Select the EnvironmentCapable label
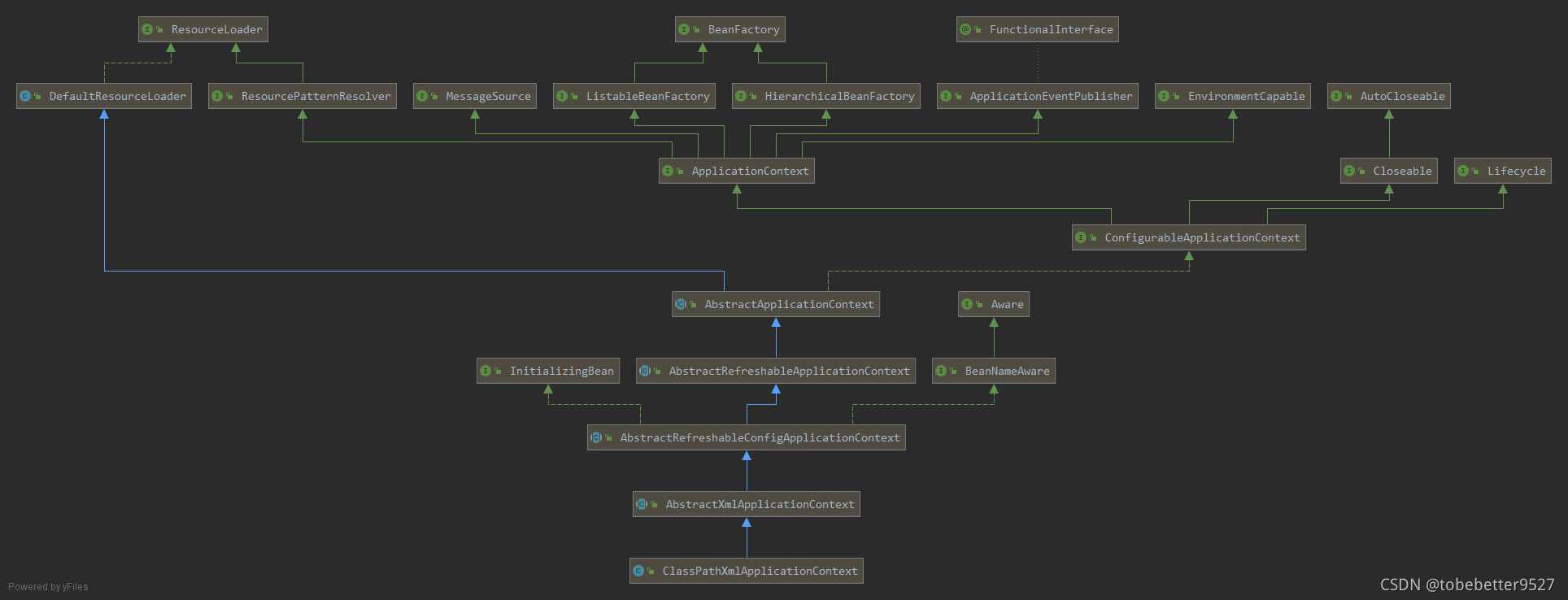The width and height of the screenshot is (1568, 600). [x=1246, y=96]
